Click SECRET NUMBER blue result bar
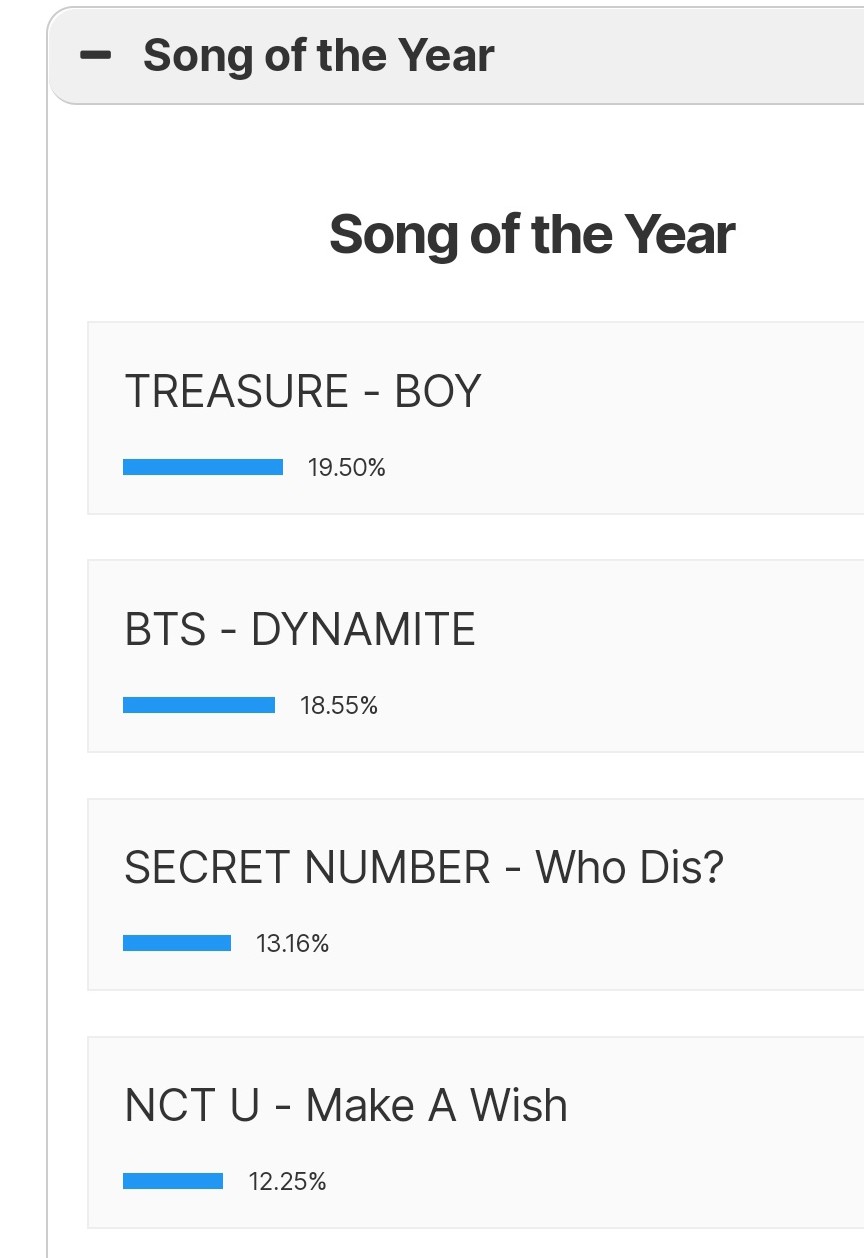 177,943
